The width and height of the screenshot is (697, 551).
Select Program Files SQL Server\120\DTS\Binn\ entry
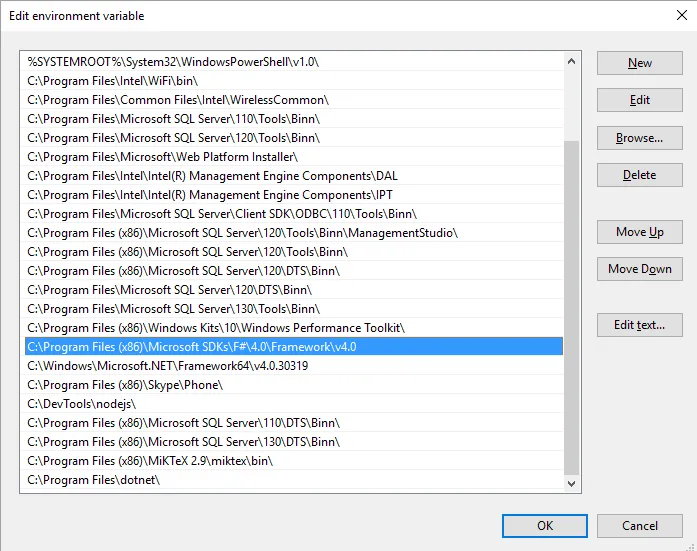(x=294, y=290)
